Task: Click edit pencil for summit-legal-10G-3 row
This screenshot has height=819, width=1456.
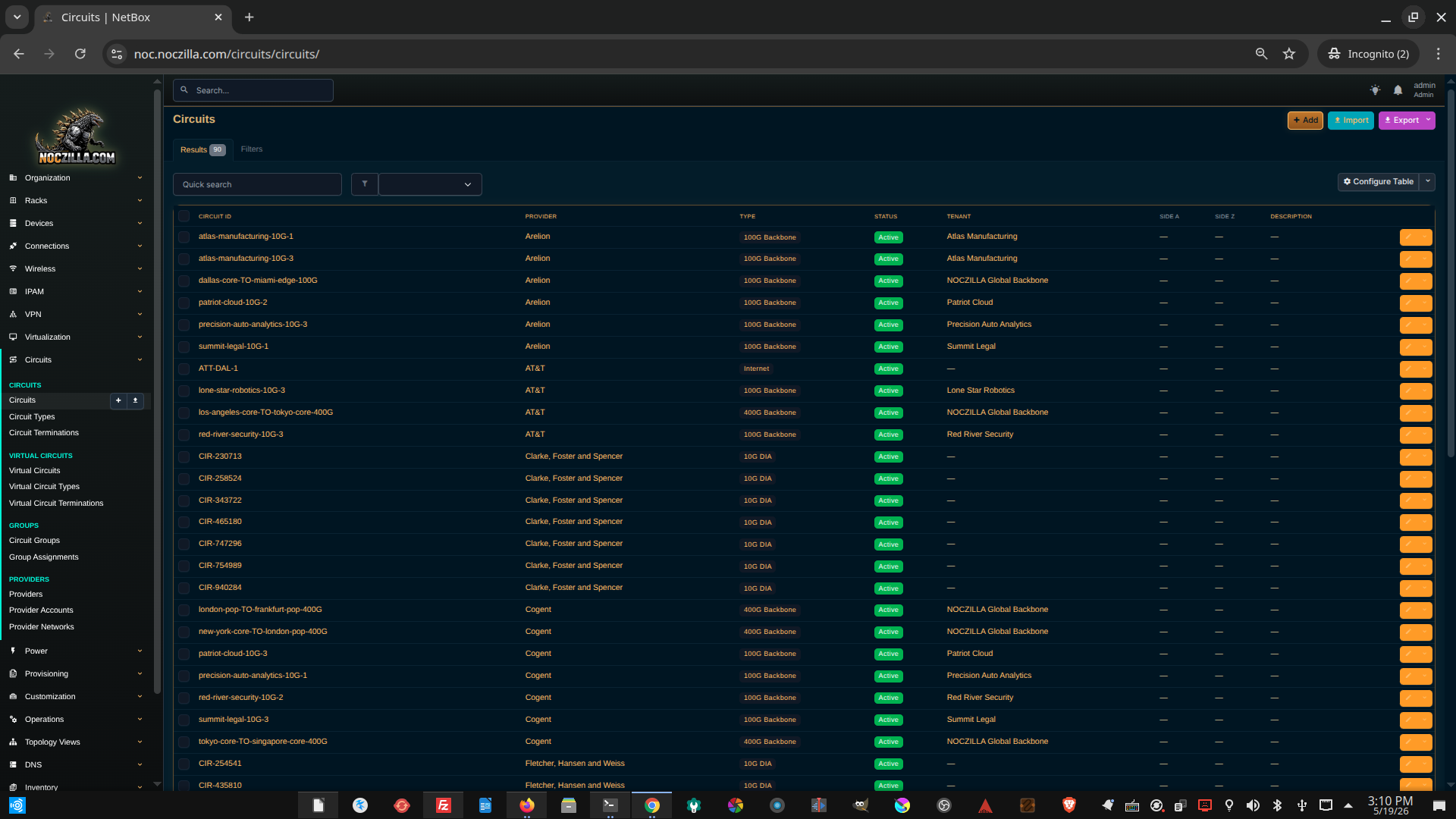Action: click(1409, 720)
